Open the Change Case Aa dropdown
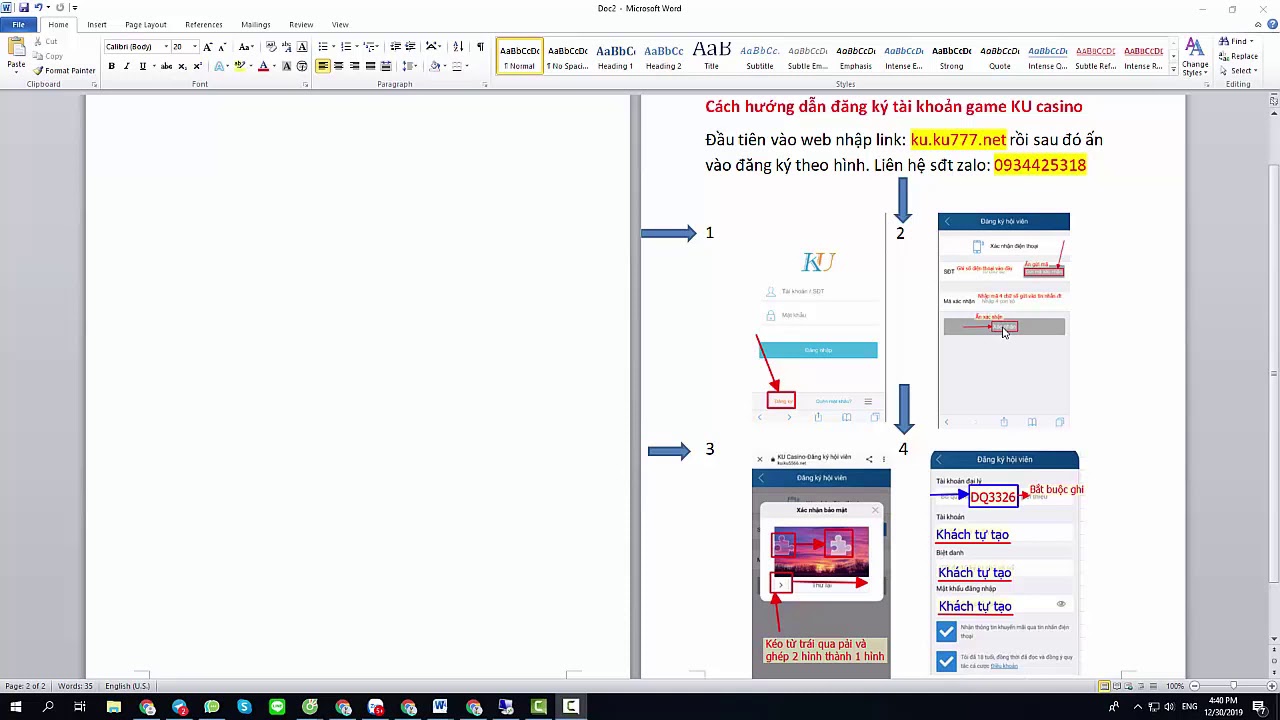Screen dimensions: 1280x720 tap(246, 47)
